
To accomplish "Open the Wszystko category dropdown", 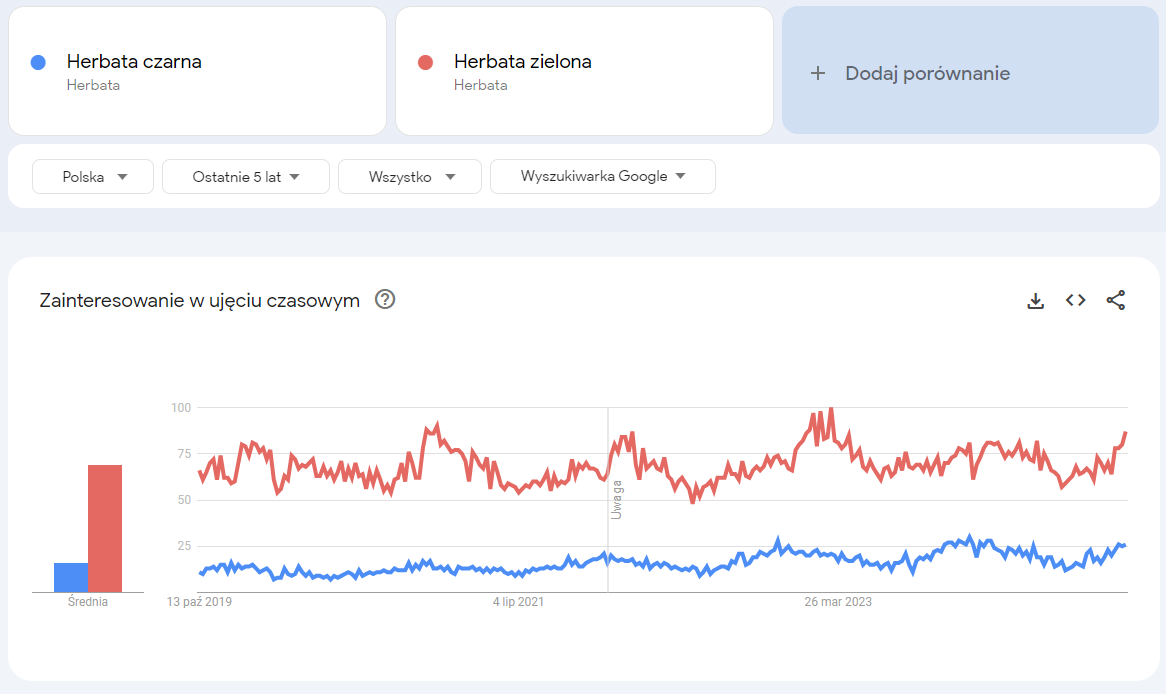I will click(x=409, y=176).
